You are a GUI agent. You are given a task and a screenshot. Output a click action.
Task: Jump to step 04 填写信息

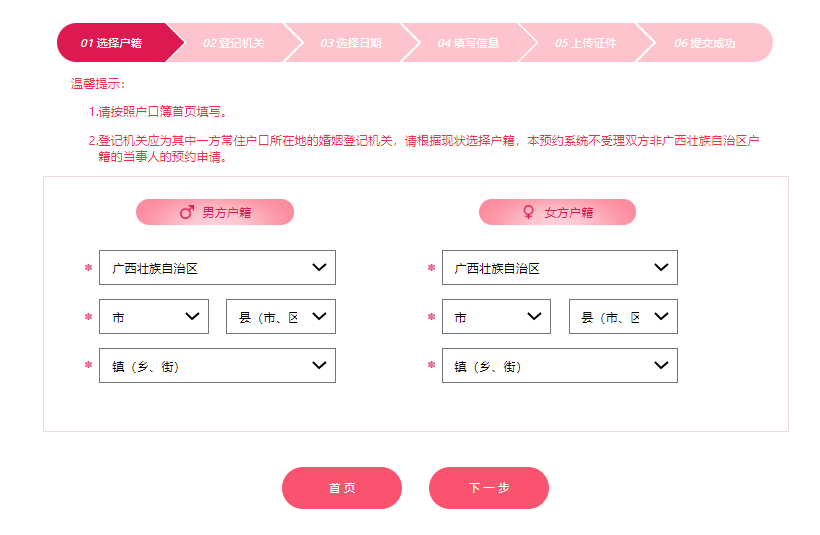click(468, 43)
